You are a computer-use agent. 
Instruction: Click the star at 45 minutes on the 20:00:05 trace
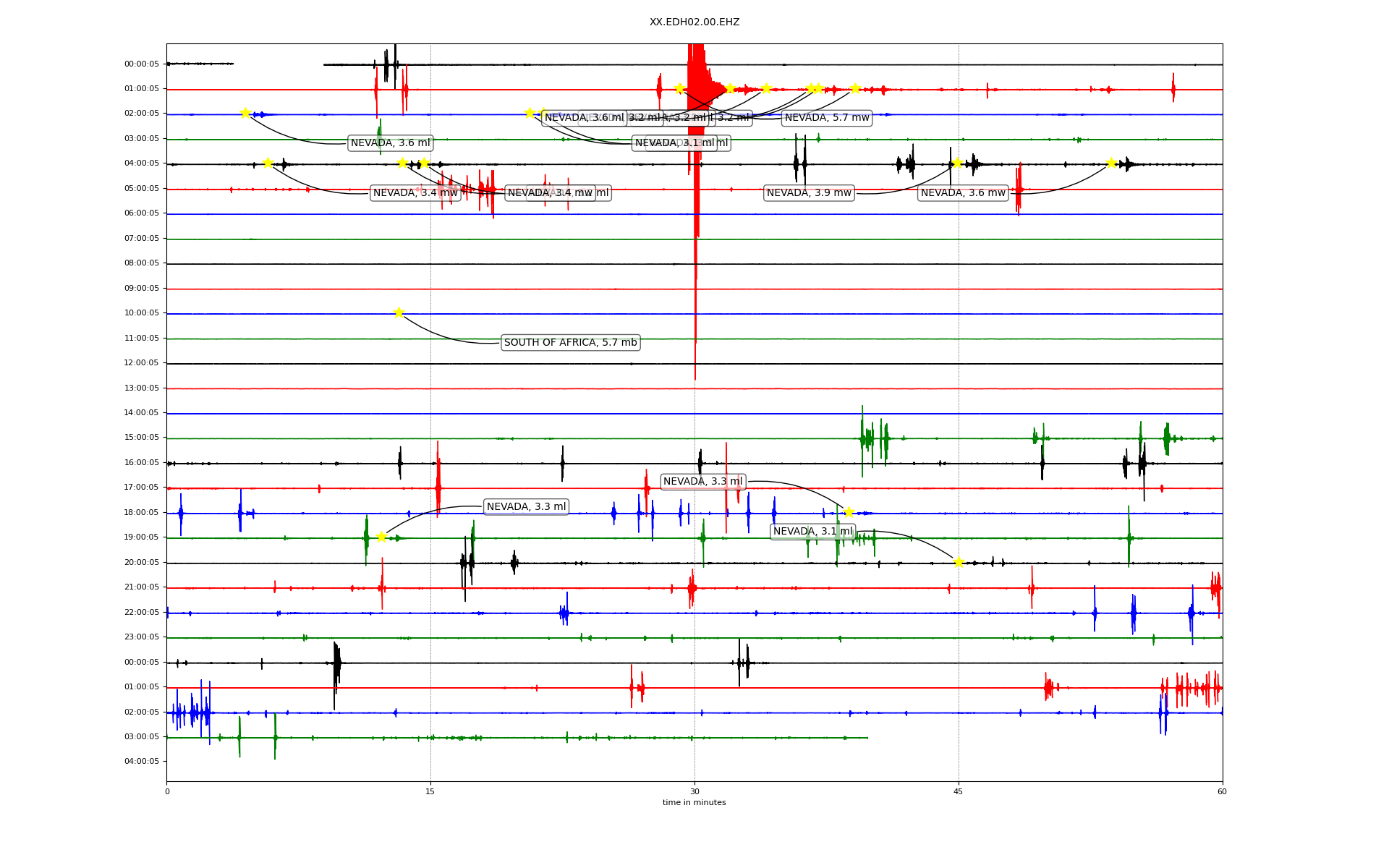point(959,562)
